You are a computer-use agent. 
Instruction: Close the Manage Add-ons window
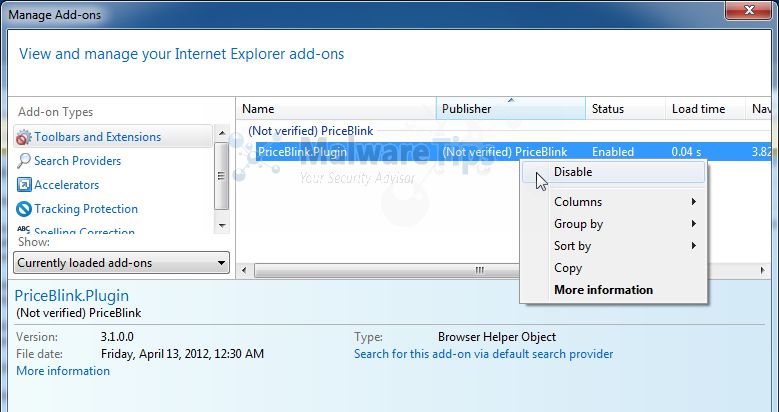[x=748, y=10]
